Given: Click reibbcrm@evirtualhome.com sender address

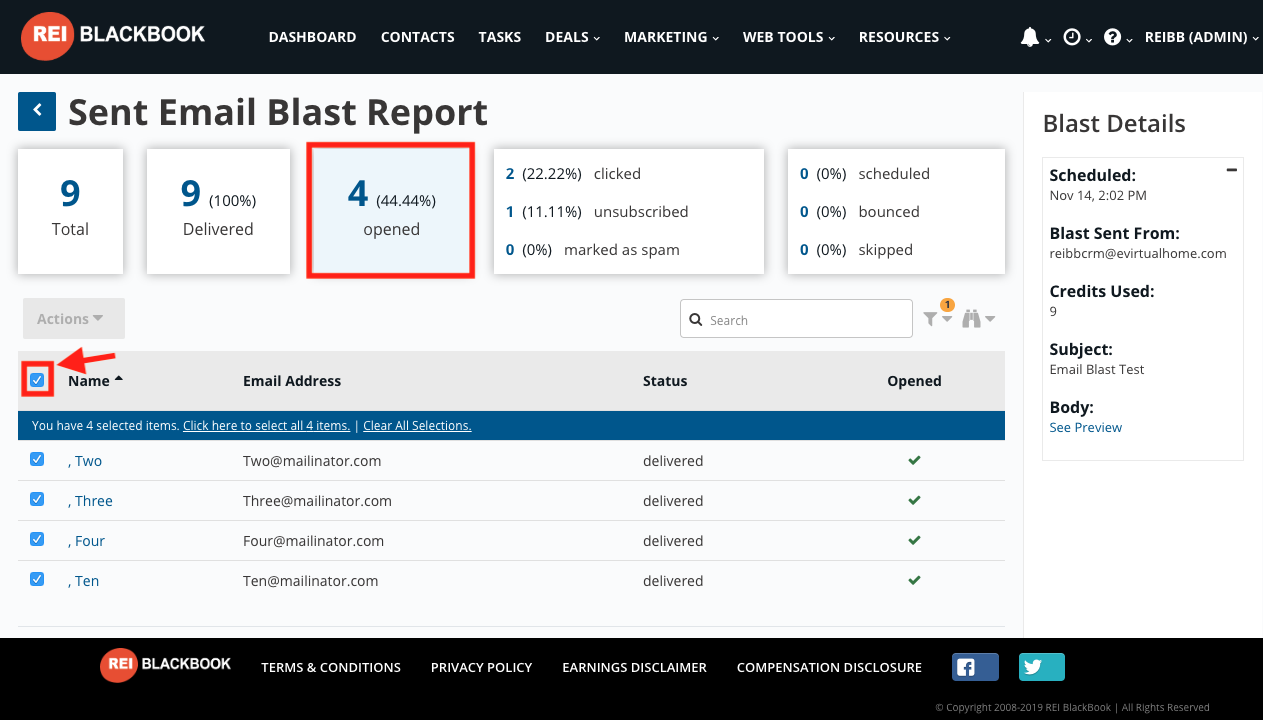Looking at the screenshot, I should tap(1138, 253).
